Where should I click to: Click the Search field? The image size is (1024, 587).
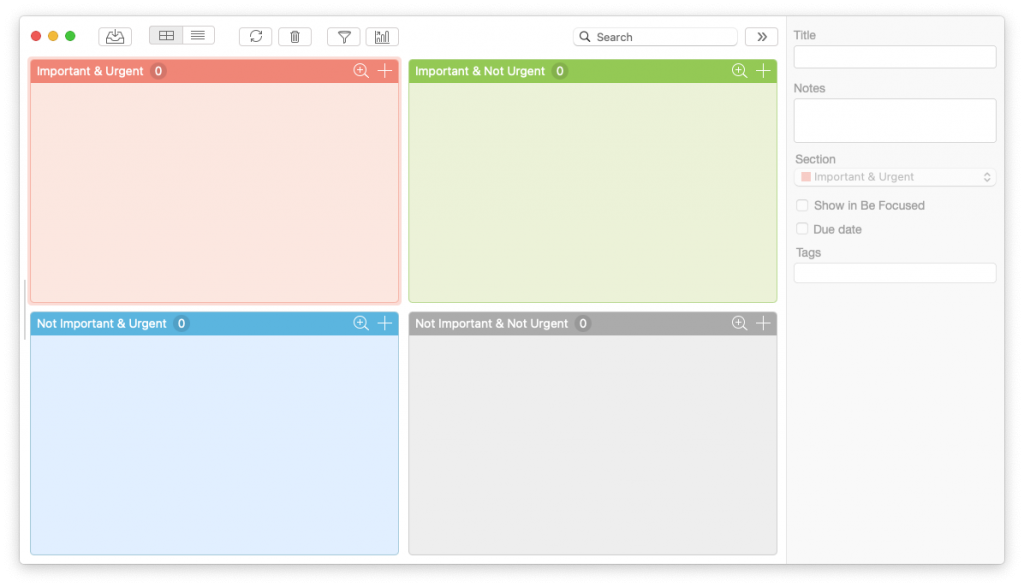655,37
